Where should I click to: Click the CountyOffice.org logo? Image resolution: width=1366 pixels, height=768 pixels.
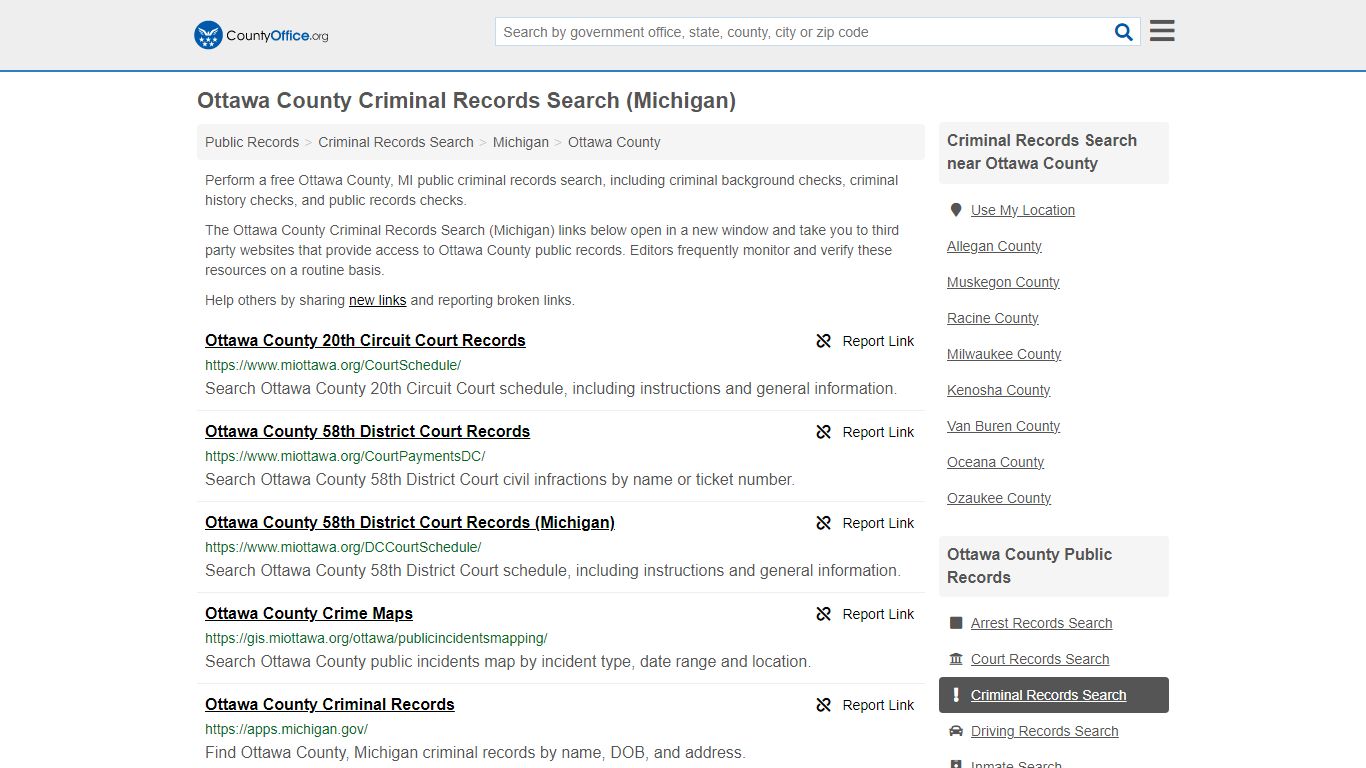click(x=261, y=35)
